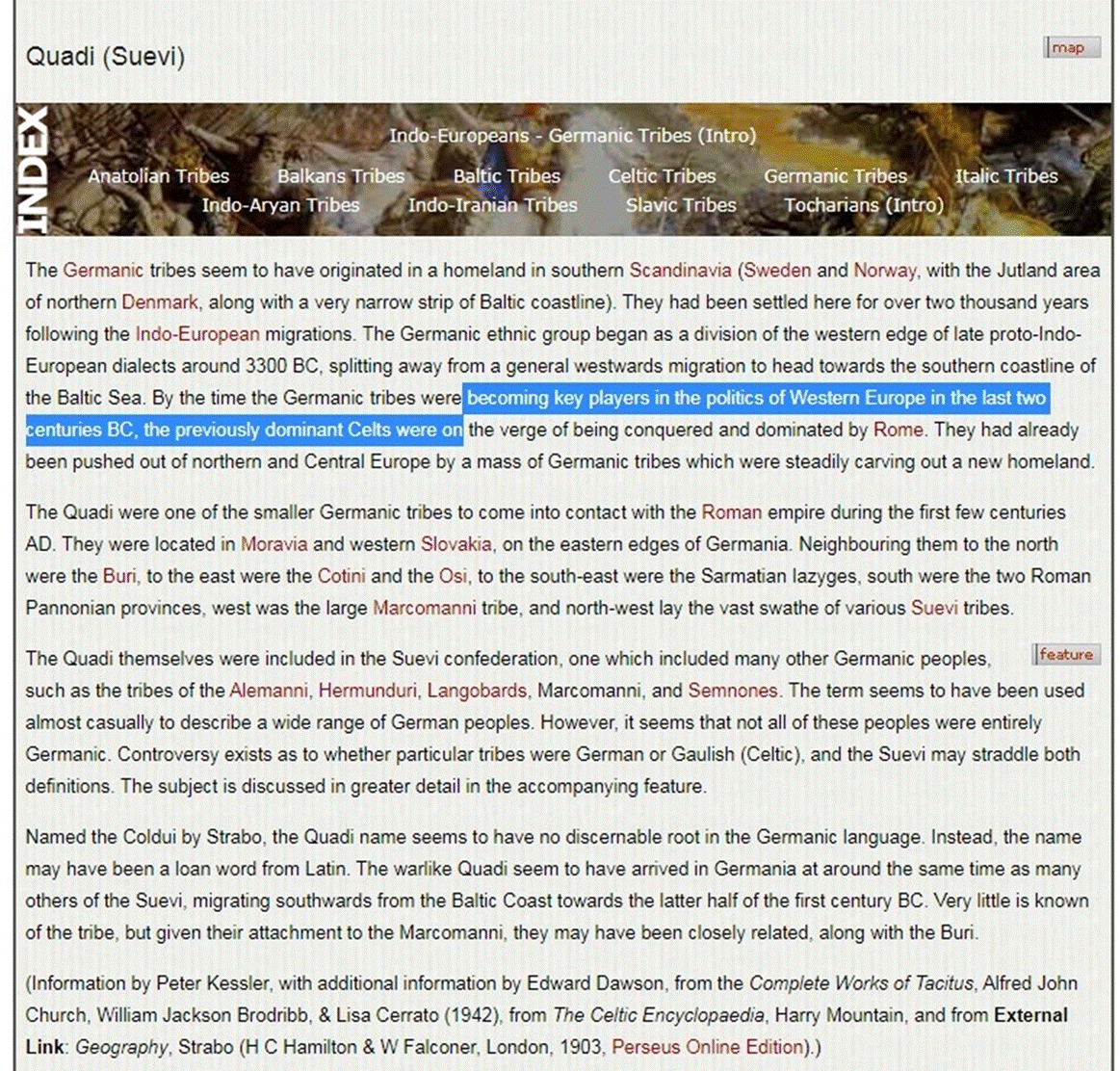
Task: Go to Balkans Tribes in the index
Action: pyautogui.click(x=341, y=175)
